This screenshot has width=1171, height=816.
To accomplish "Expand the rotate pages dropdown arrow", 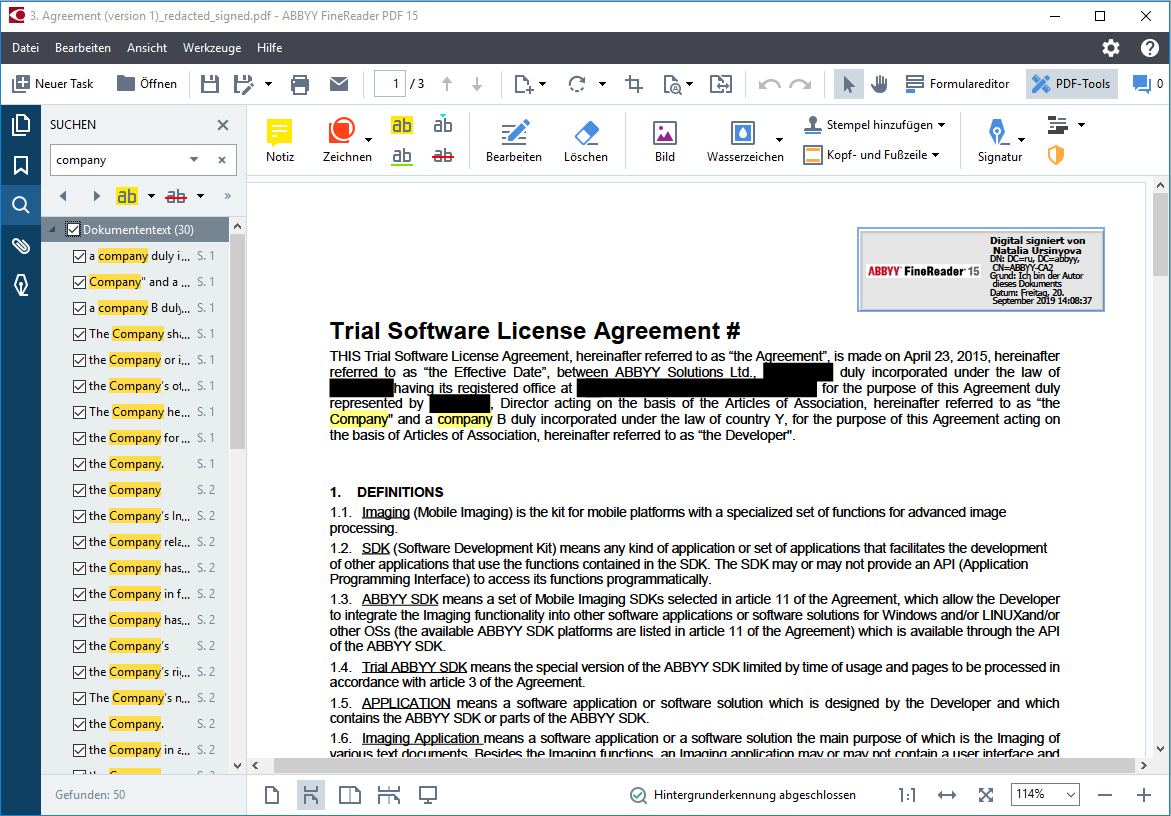I will point(602,84).
